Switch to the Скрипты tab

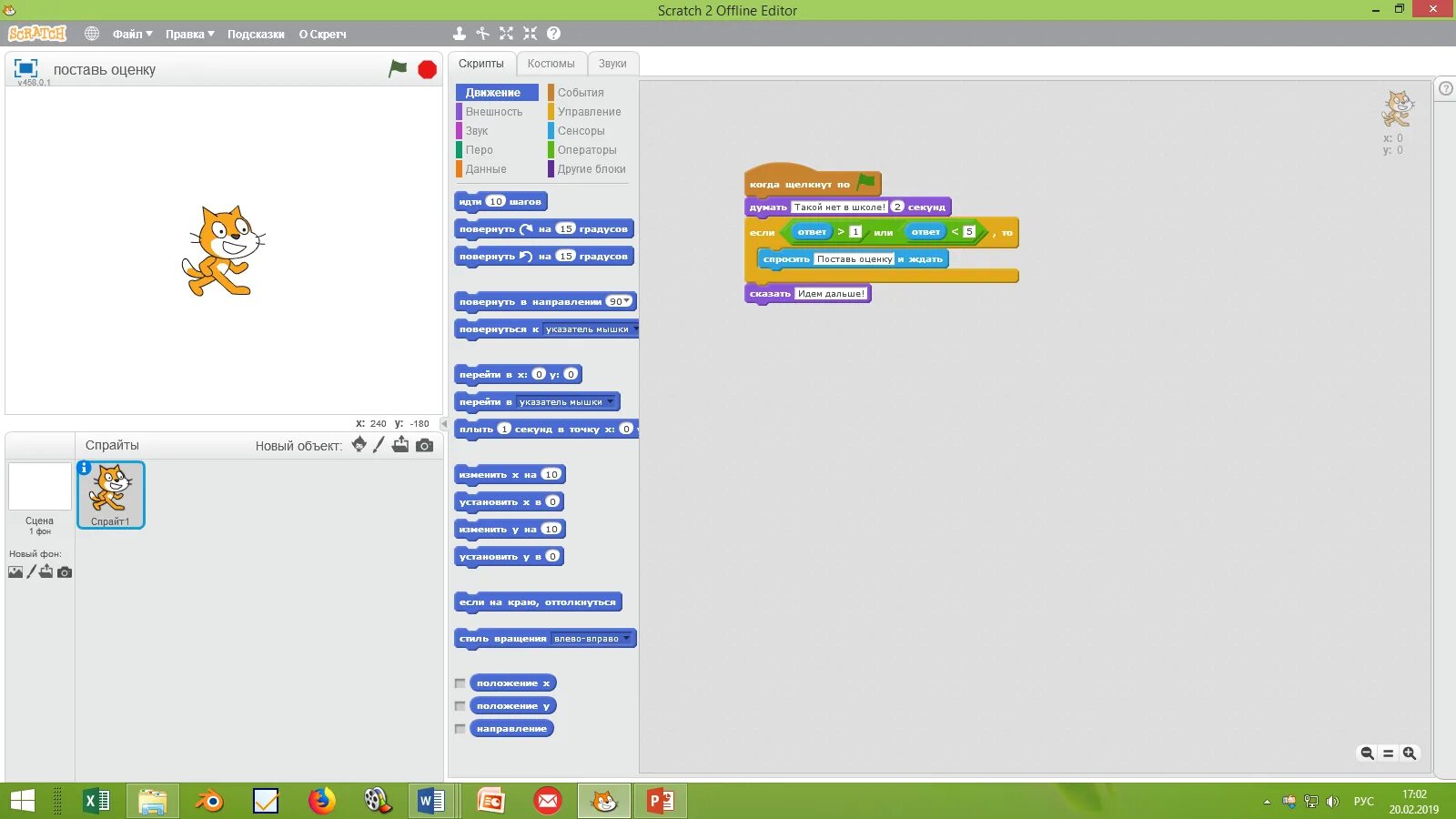pos(481,64)
